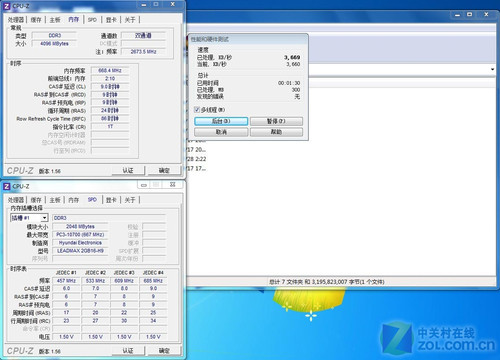Expand the address bar dropdown arrow in the file manager
The image size is (500, 360).
[x=492, y=69]
